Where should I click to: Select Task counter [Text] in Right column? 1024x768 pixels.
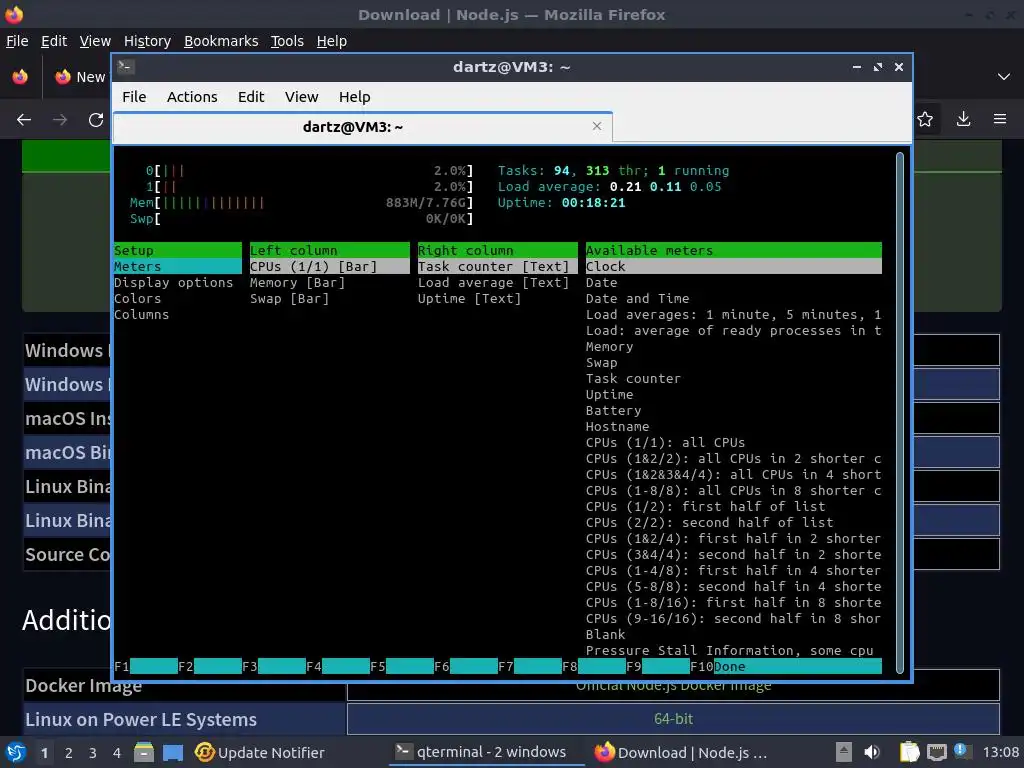[498, 266]
